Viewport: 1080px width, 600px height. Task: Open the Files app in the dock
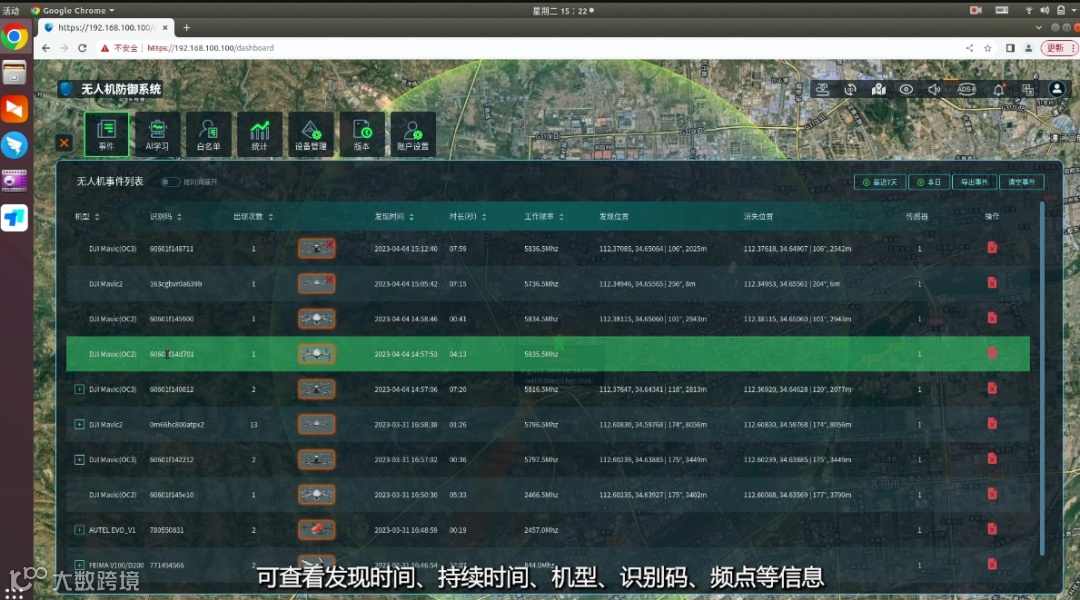click(14, 72)
